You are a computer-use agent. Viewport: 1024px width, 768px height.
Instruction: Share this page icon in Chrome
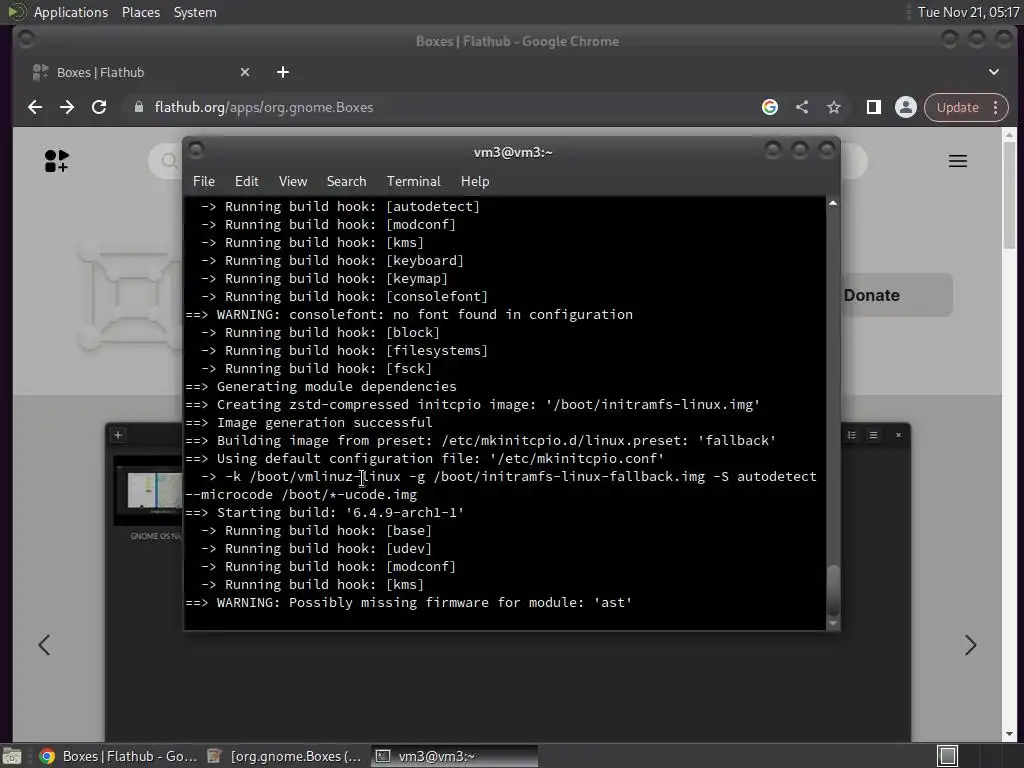click(802, 107)
